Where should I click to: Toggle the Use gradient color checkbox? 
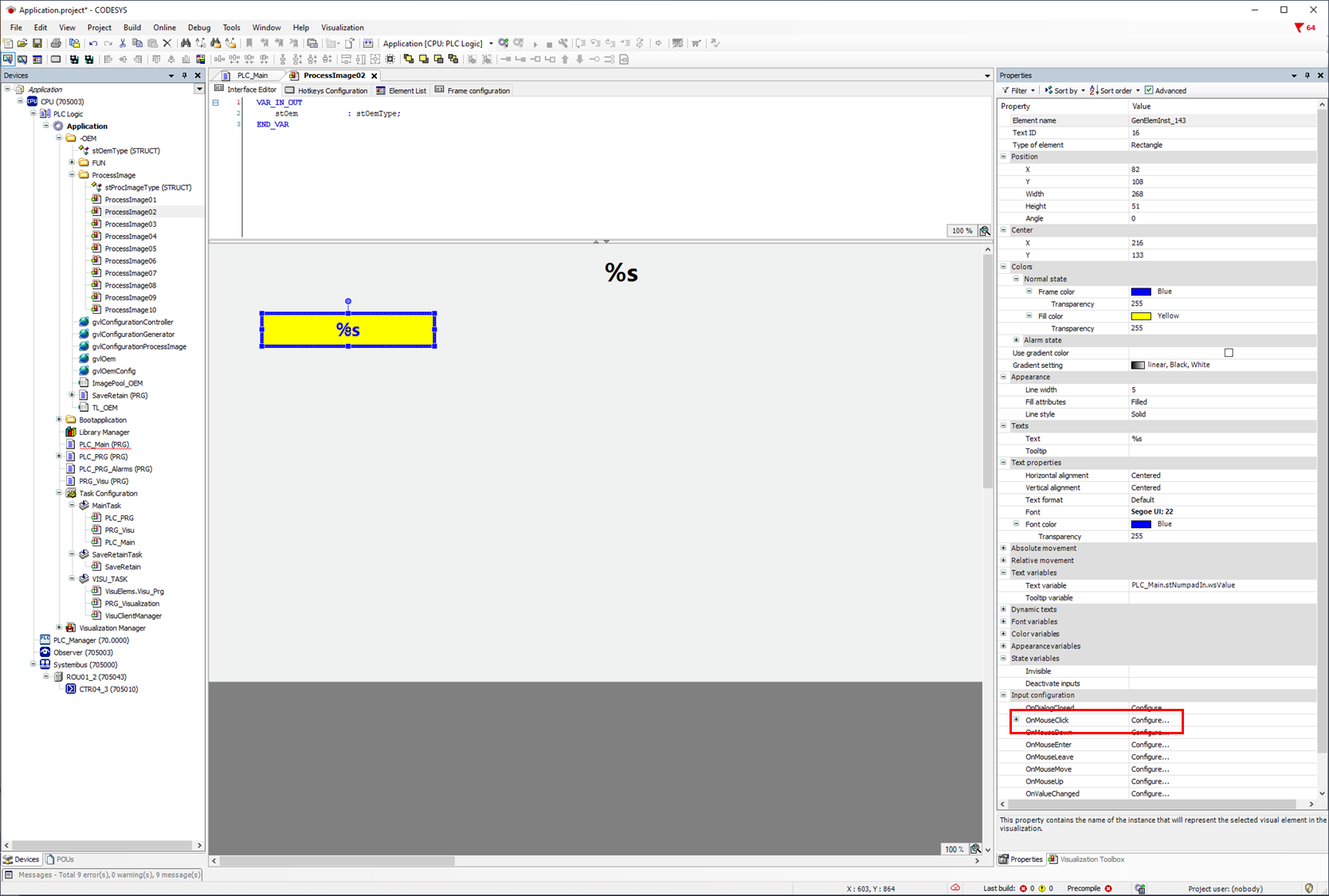1229,353
